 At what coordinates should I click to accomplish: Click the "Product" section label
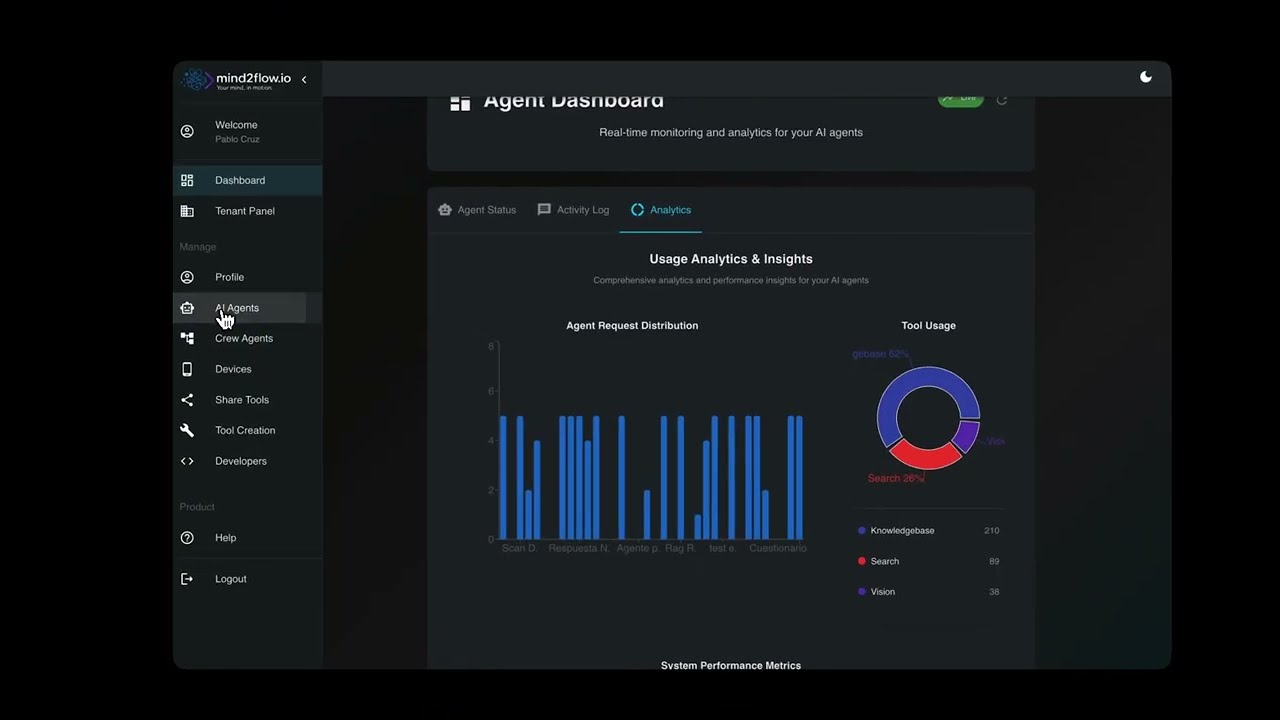(x=197, y=507)
